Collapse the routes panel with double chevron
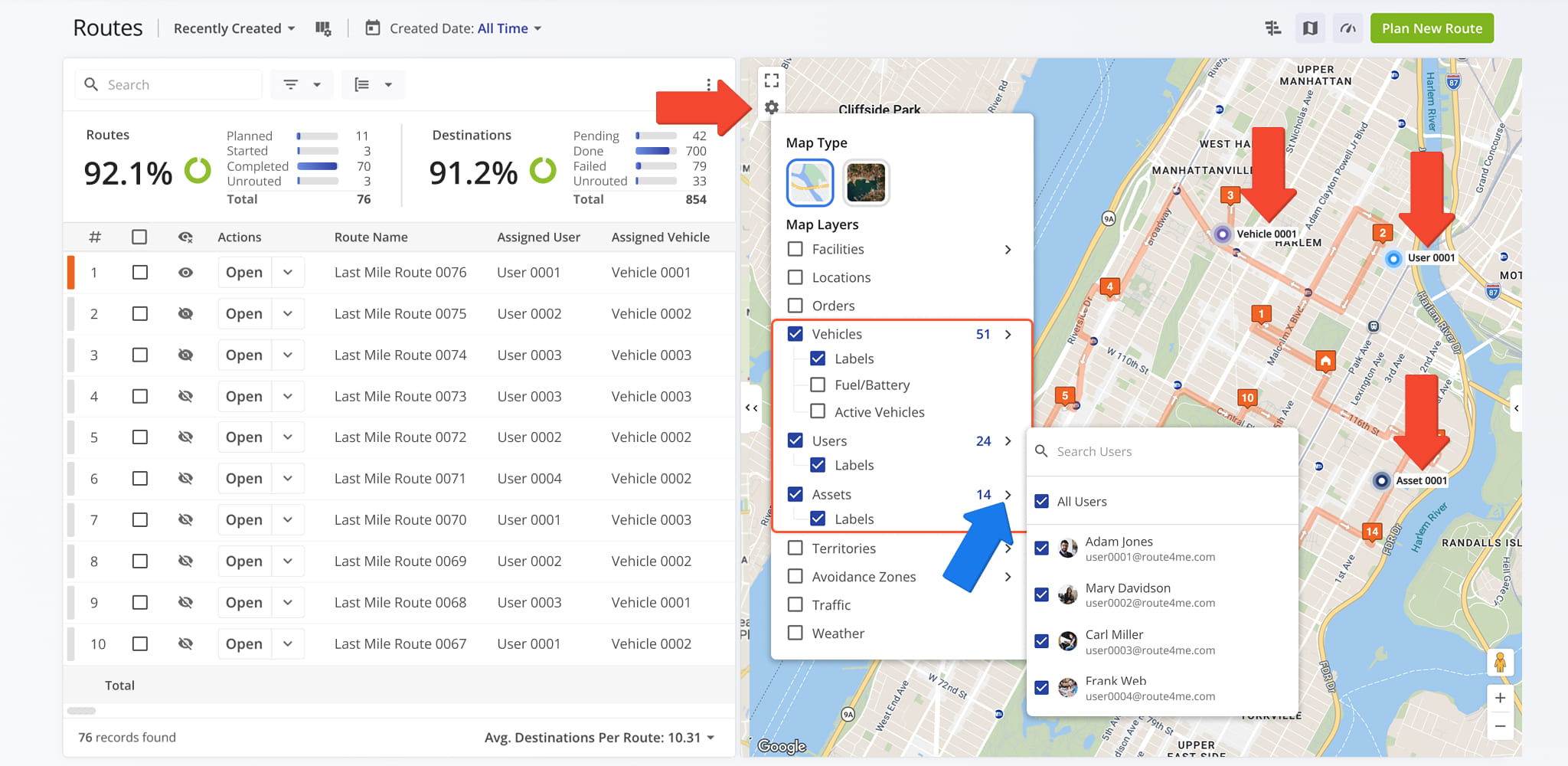 (752, 408)
